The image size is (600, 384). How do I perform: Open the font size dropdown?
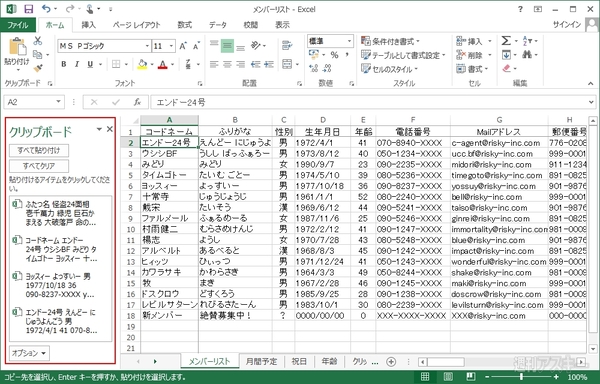click(171, 46)
